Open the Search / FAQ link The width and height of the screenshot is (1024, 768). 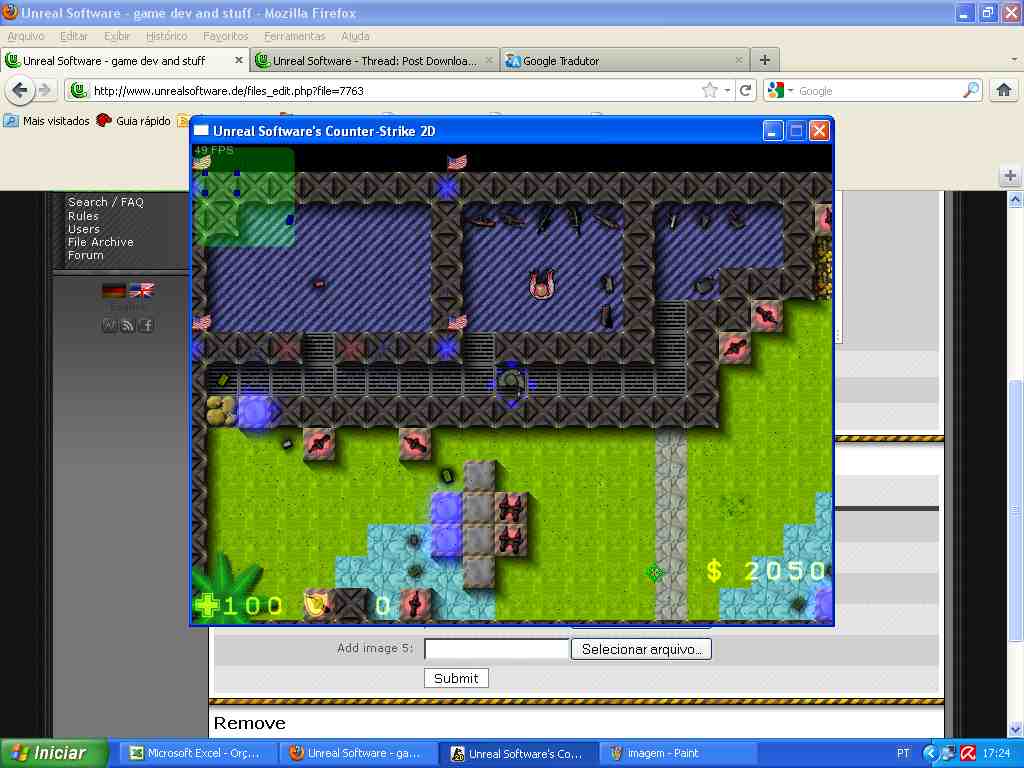(x=105, y=202)
